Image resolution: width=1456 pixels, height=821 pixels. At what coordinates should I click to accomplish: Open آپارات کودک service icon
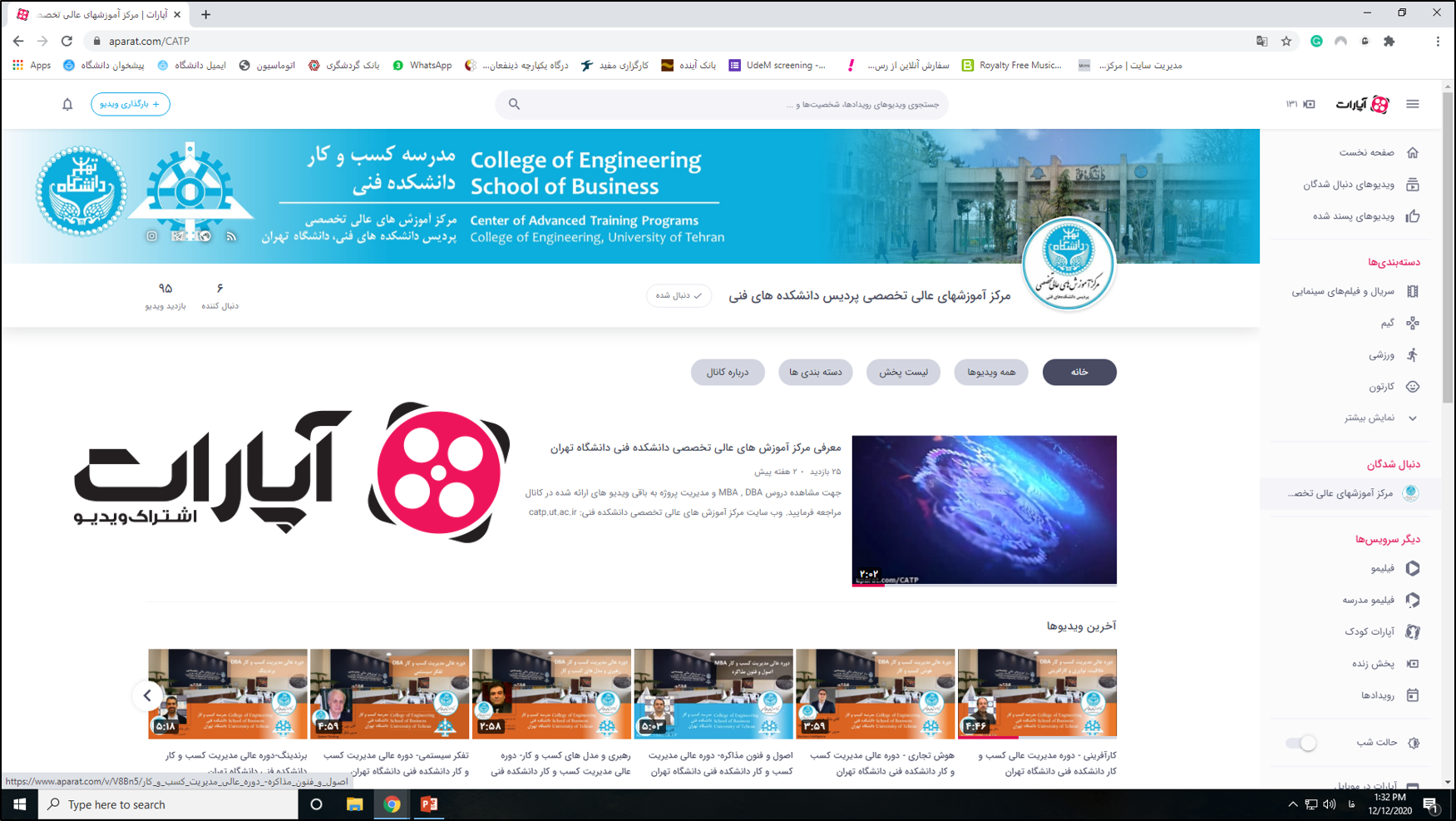(x=1413, y=631)
